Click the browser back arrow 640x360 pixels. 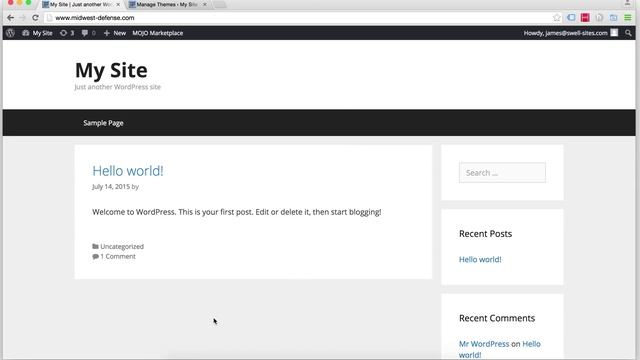(10, 18)
